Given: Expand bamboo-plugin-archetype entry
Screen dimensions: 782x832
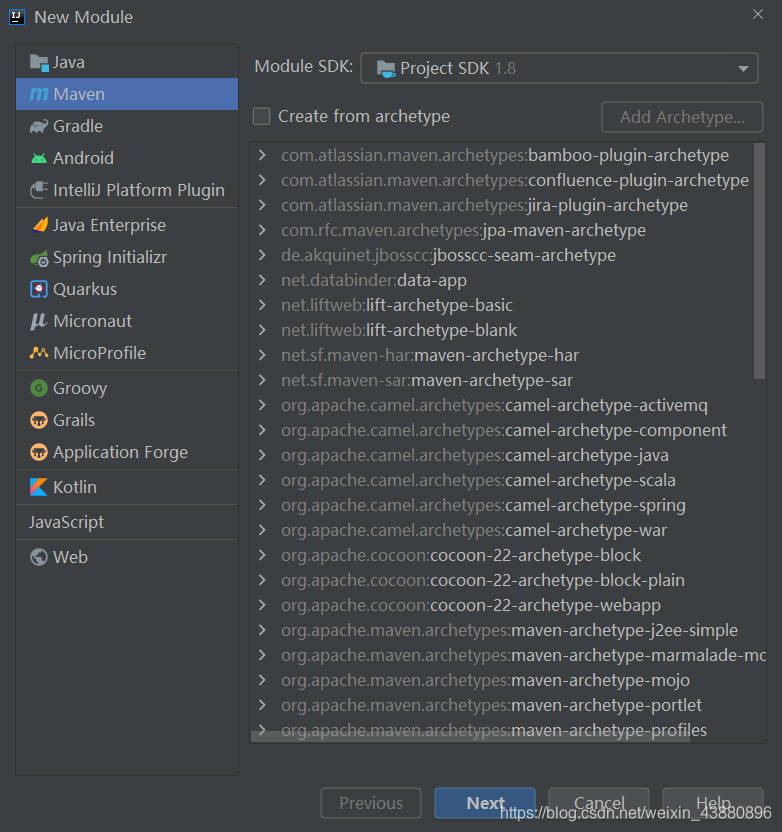Looking at the screenshot, I should tap(262, 155).
